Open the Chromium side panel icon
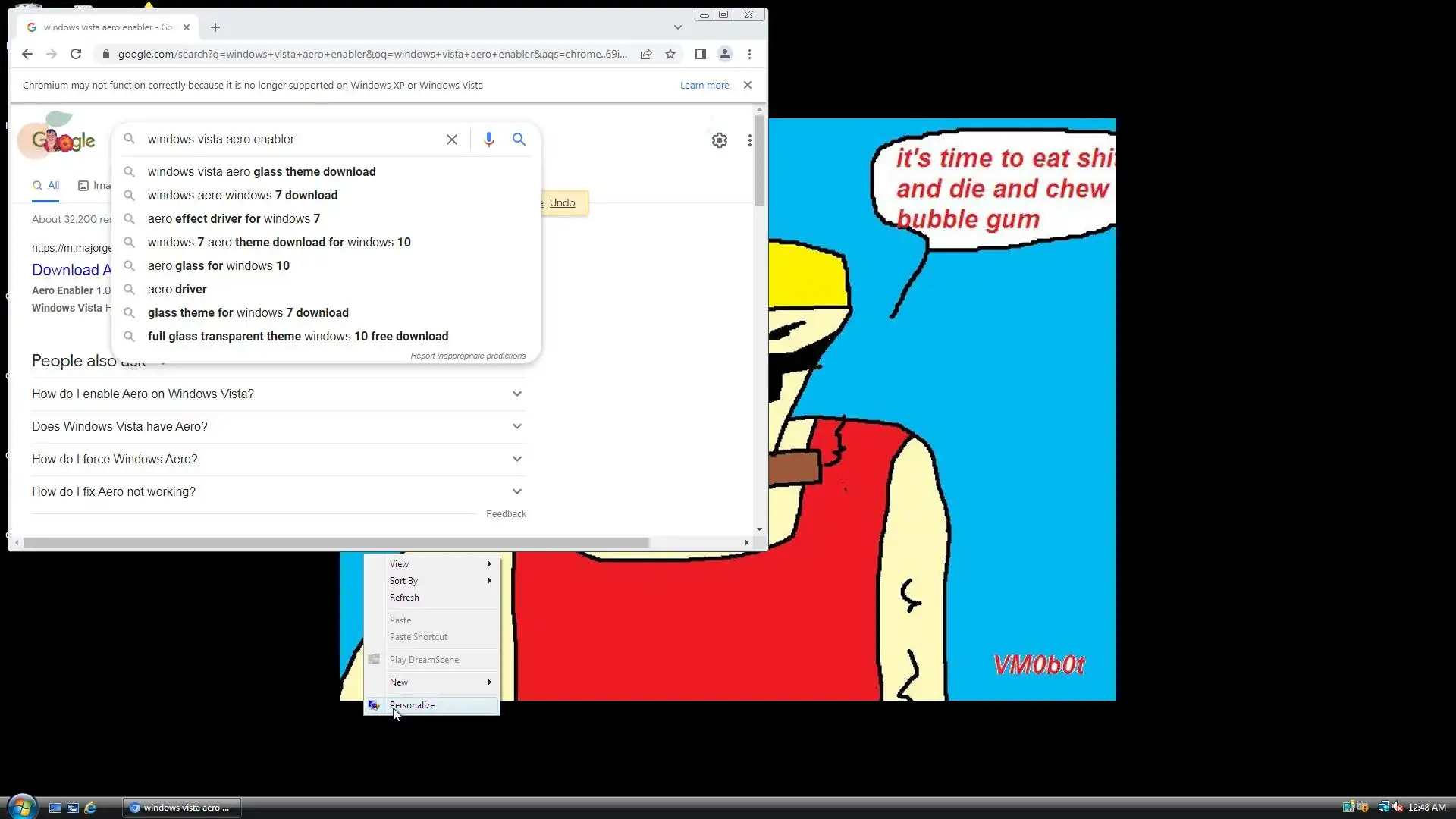Image resolution: width=1456 pixels, height=819 pixels. [x=701, y=54]
